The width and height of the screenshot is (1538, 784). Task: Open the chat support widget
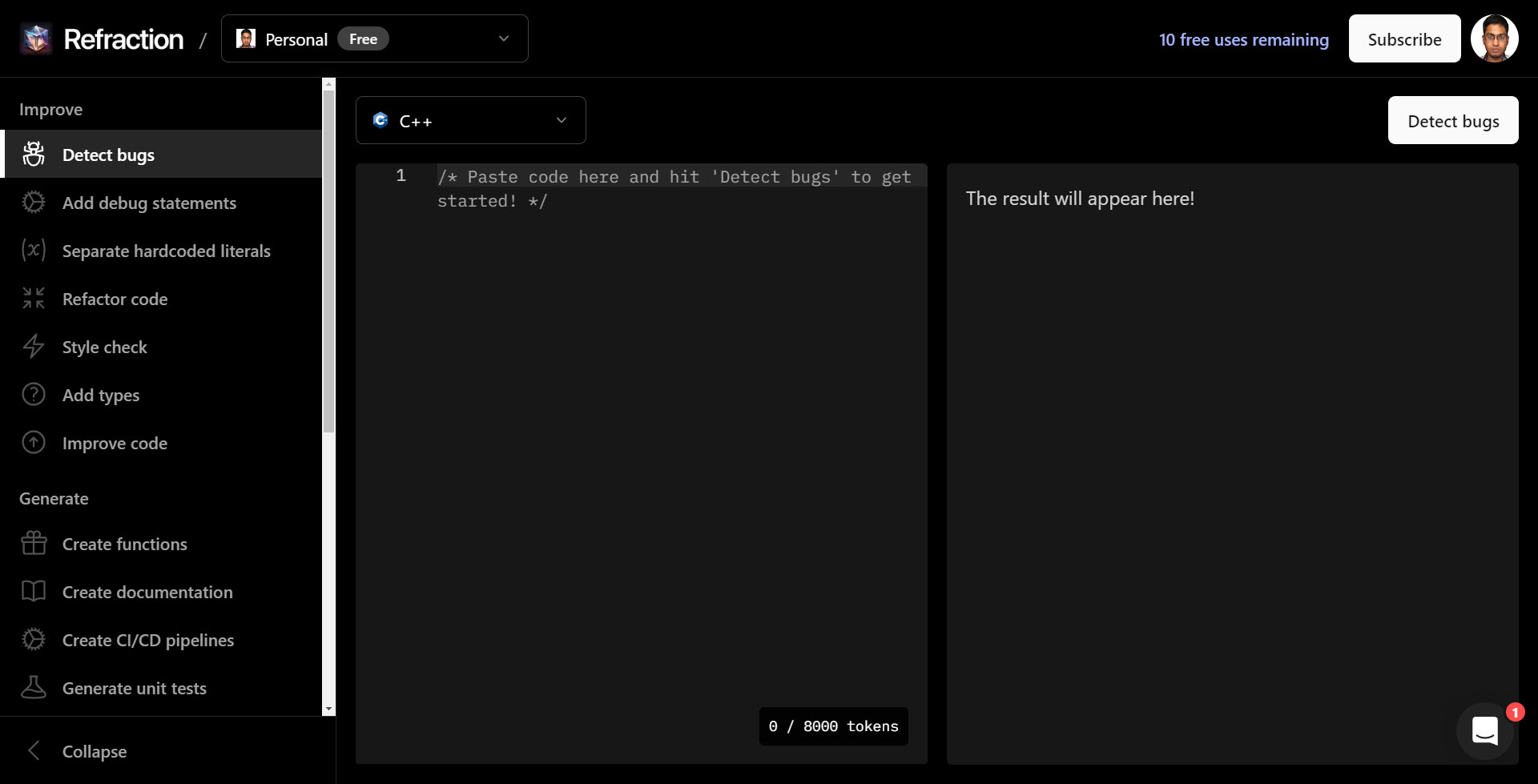coord(1485,730)
